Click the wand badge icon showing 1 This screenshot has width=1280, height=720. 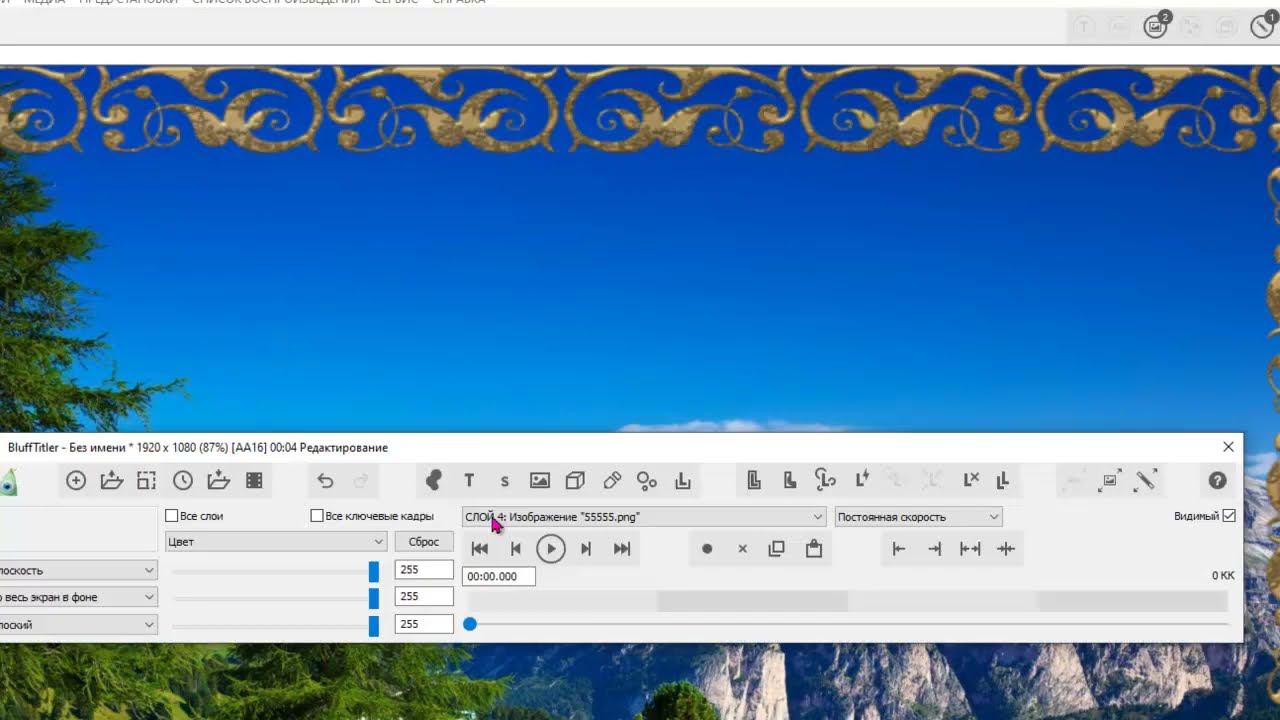[x=1264, y=26]
